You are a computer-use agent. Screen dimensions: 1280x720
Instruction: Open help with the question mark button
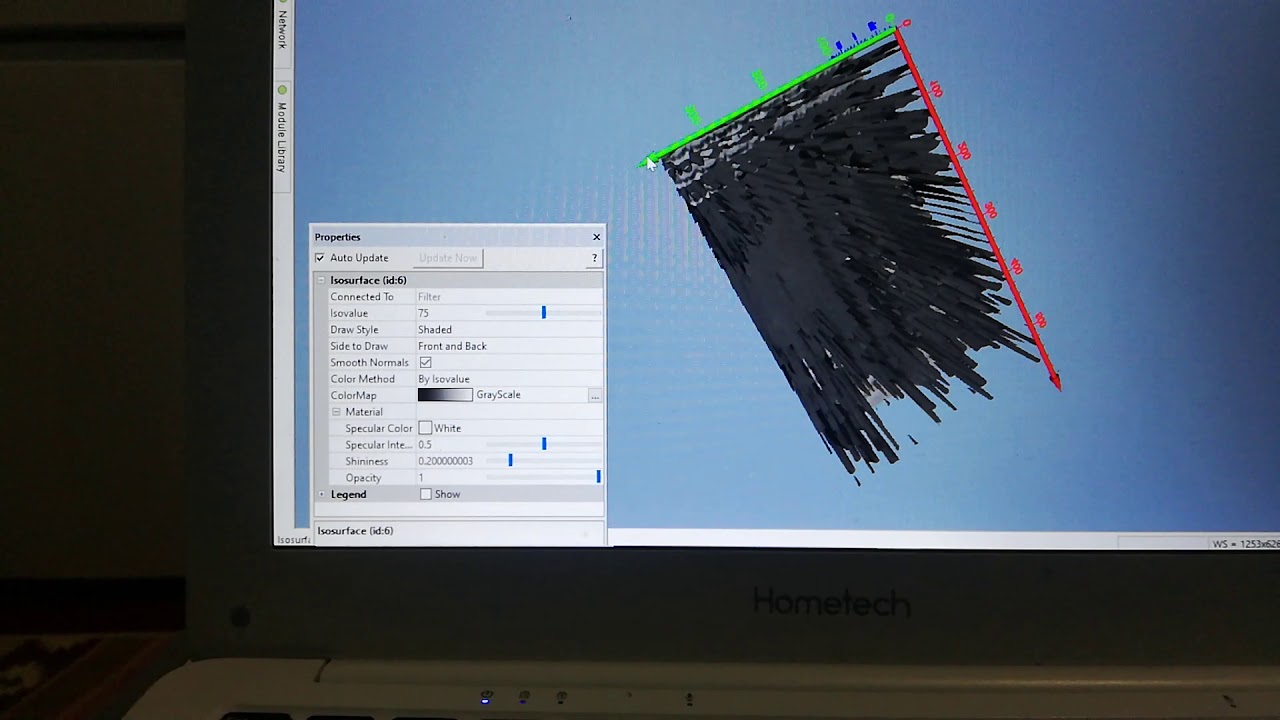click(594, 258)
